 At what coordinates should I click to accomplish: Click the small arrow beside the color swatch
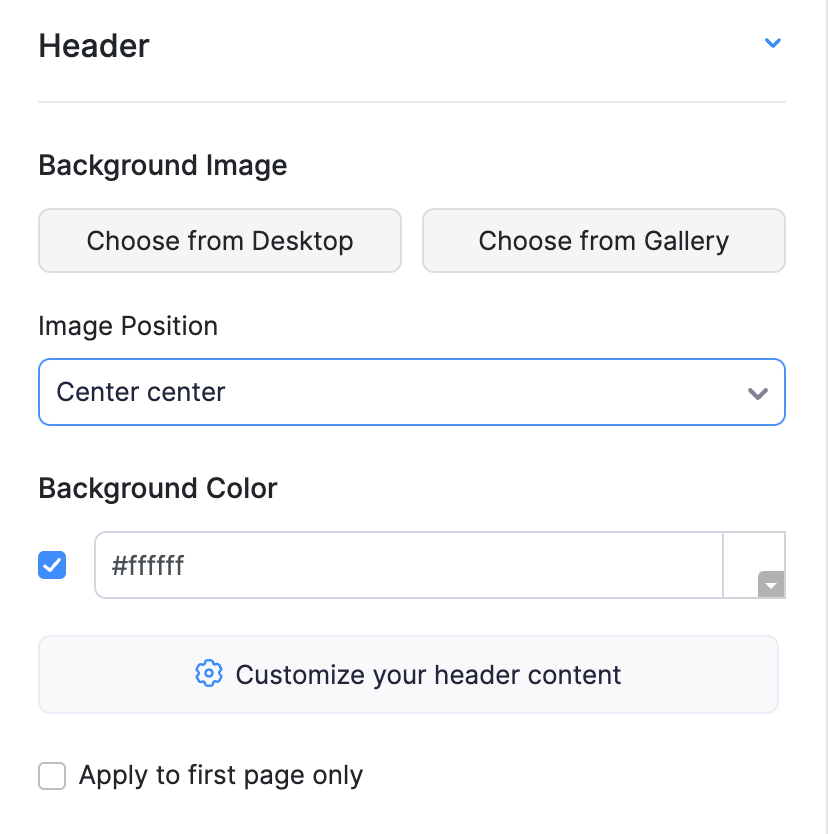coord(771,585)
